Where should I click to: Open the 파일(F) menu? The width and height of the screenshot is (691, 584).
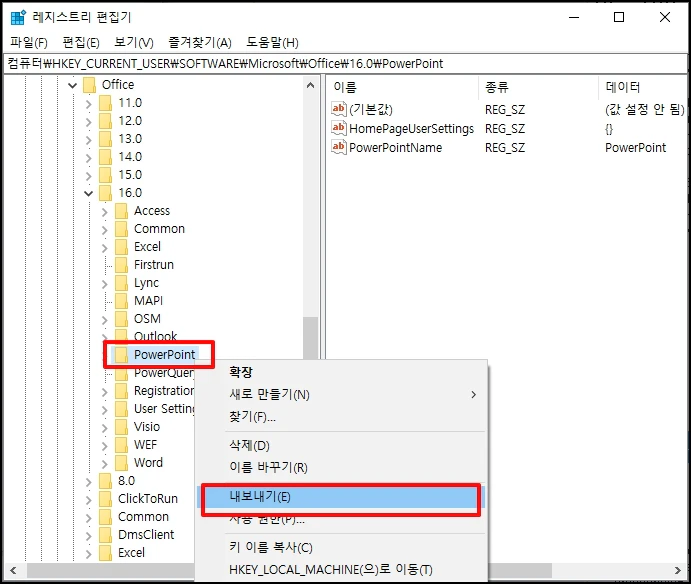coord(29,42)
